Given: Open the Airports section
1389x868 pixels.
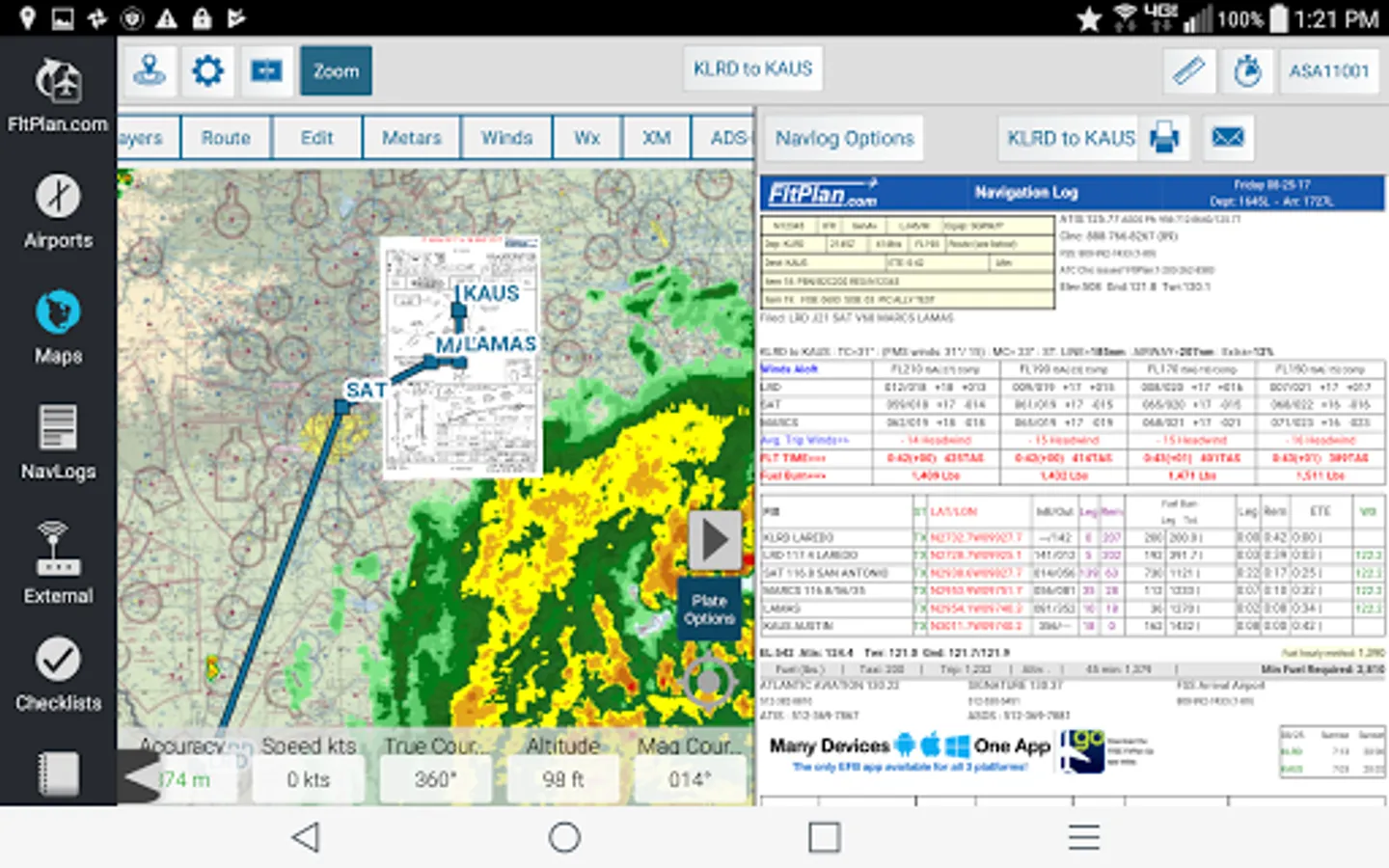Looking at the screenshot, I should point(58,212).
